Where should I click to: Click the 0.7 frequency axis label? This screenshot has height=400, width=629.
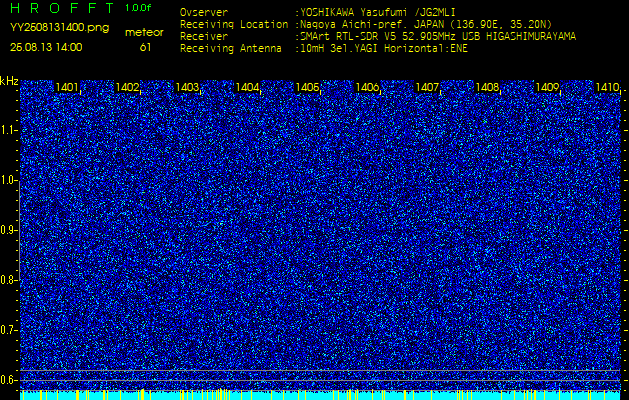point(8,330)
